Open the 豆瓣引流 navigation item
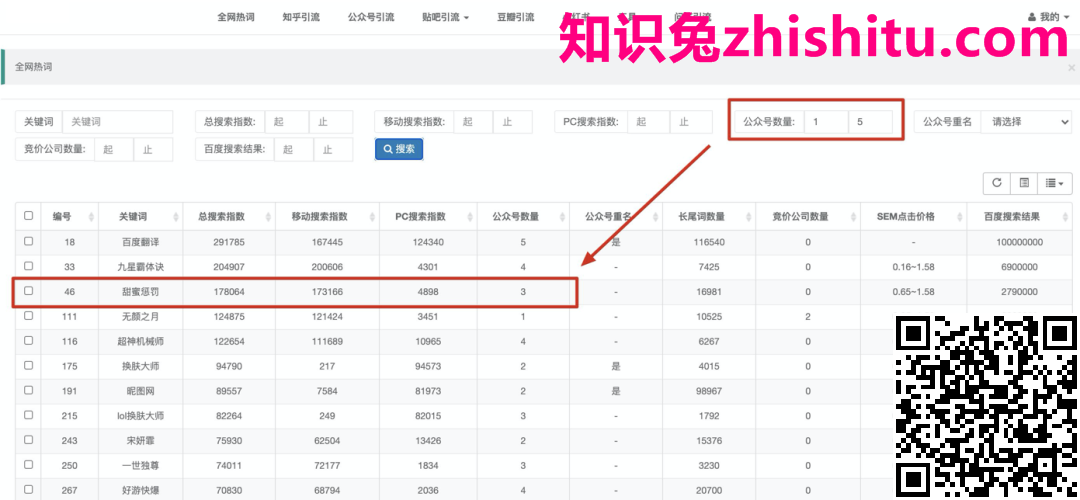The height and width of the screenshot is (500, 1080). point(515,17)
